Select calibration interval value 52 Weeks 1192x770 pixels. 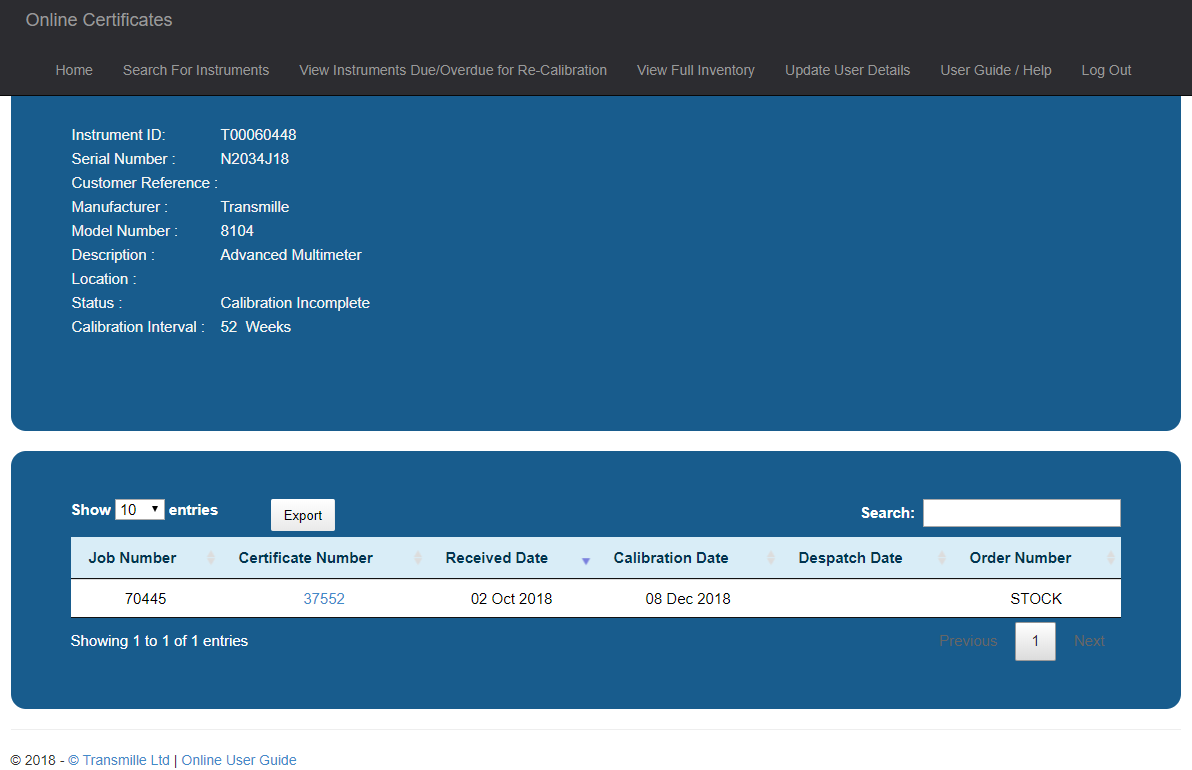(255, 327)
